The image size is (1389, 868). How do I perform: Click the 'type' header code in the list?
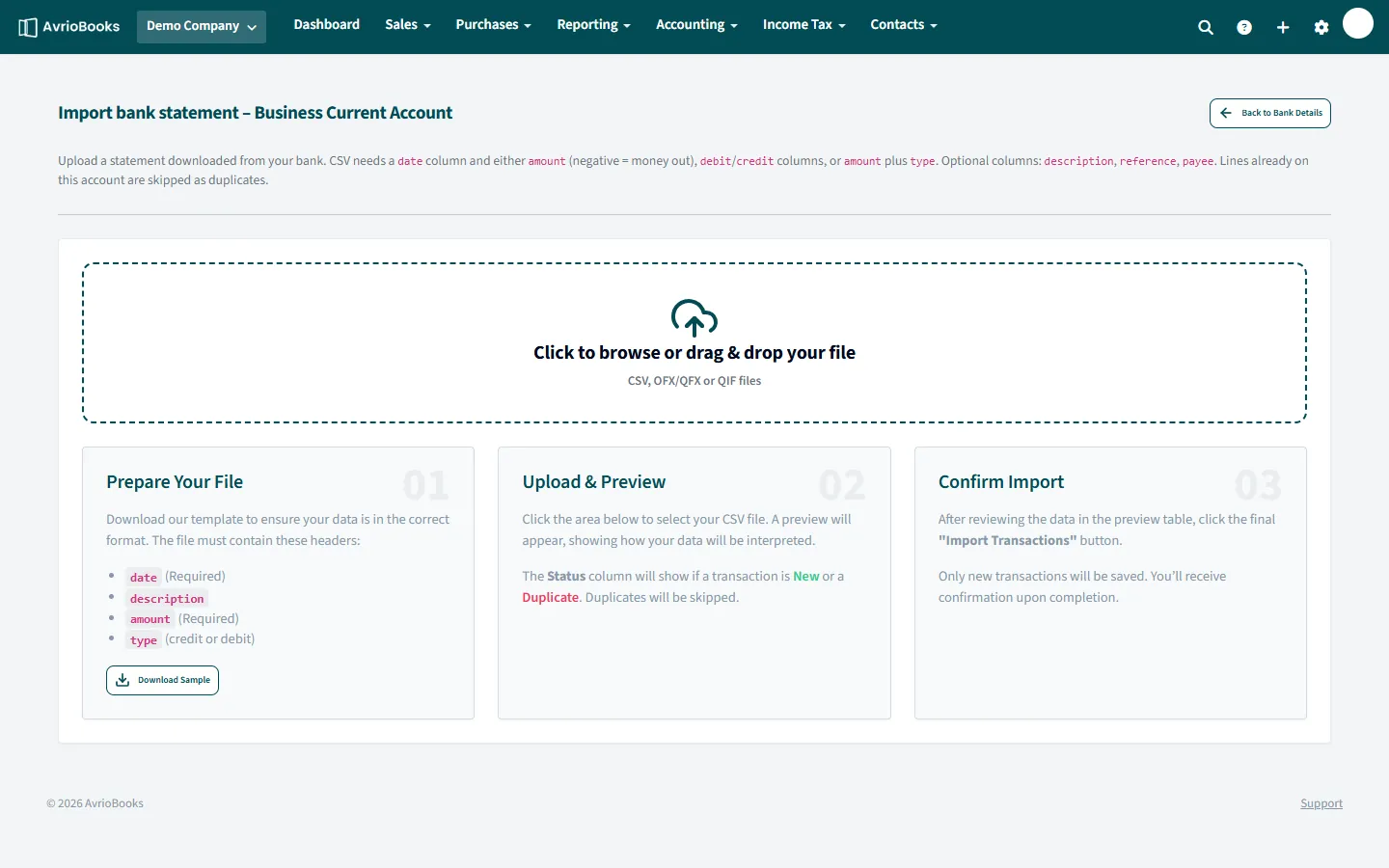144,639
